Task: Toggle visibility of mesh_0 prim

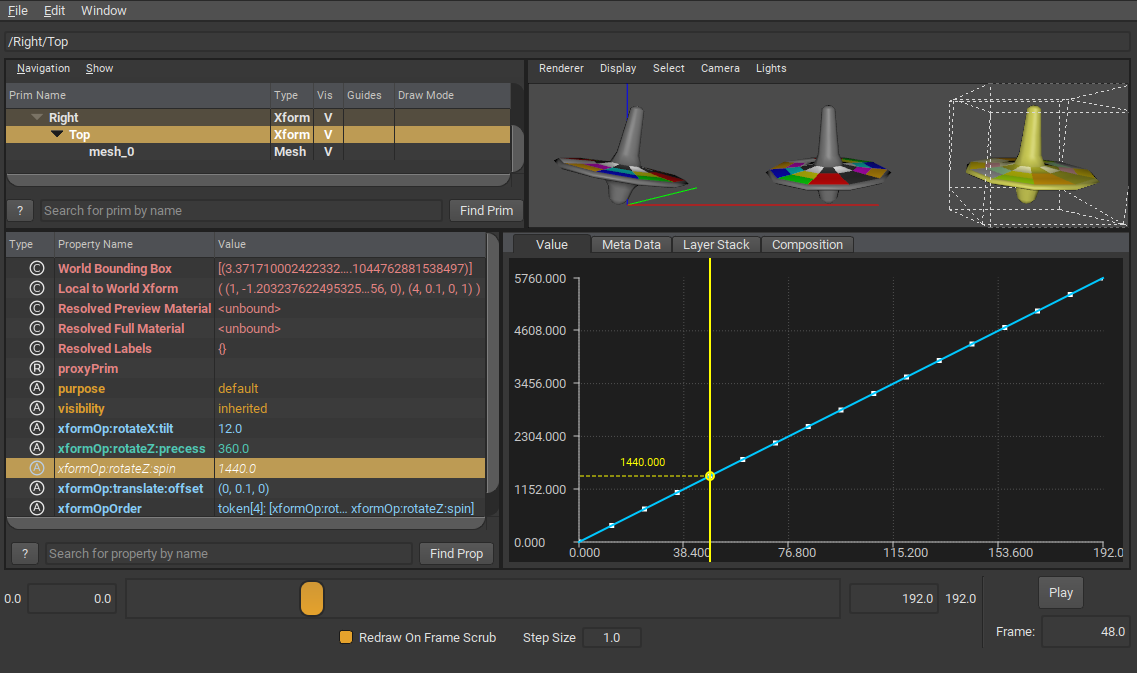Action: pos(327,152)
